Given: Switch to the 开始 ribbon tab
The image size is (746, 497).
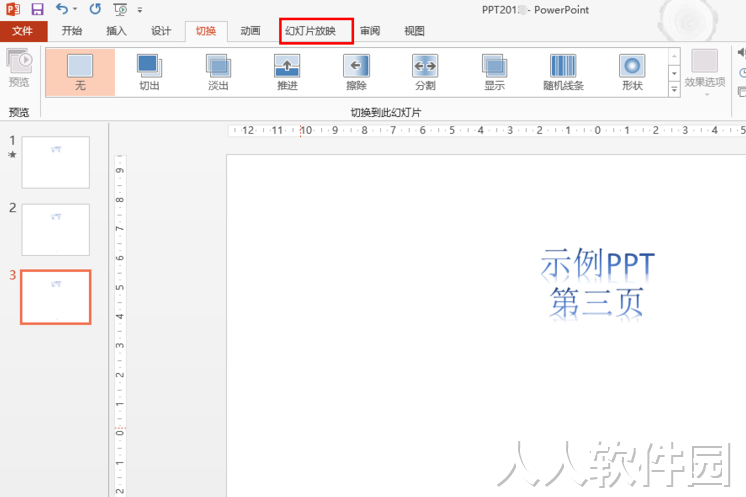Looking at the screenshot, I should point(72,31).
